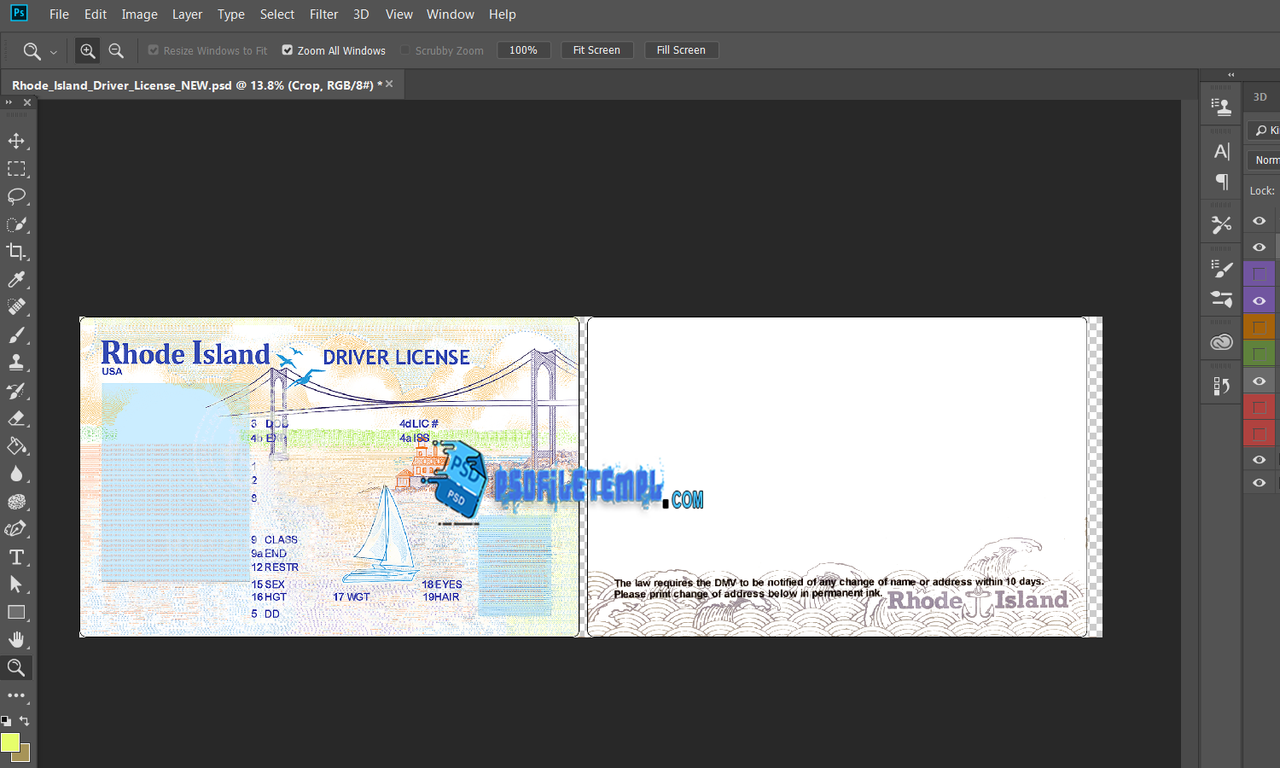Close the Rhode Island document tab
The width and height of the screenshot is (1280, 768).
389,84
